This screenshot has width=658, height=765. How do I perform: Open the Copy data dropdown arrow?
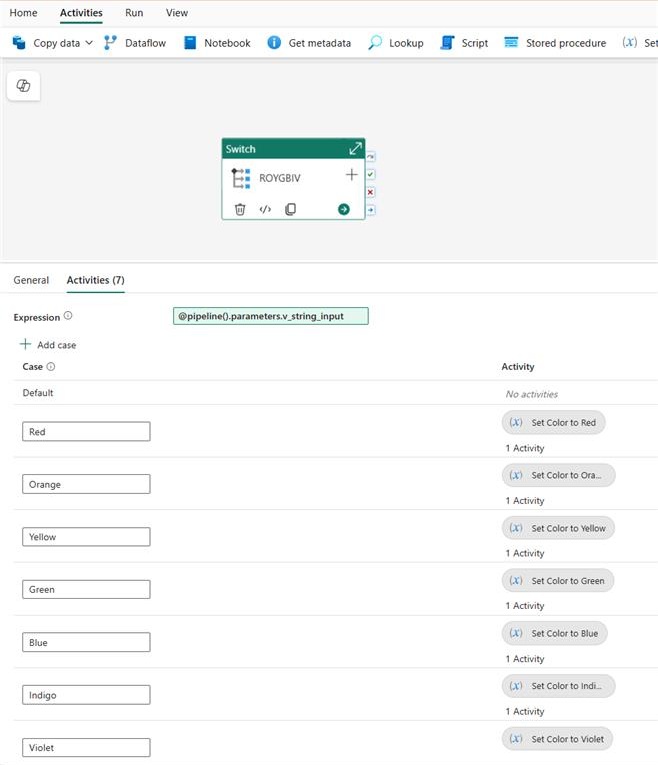point(89,43)
